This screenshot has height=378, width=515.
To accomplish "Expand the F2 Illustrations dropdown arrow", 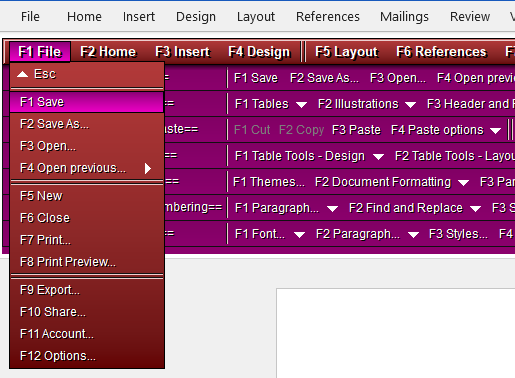I will (410, 105).
